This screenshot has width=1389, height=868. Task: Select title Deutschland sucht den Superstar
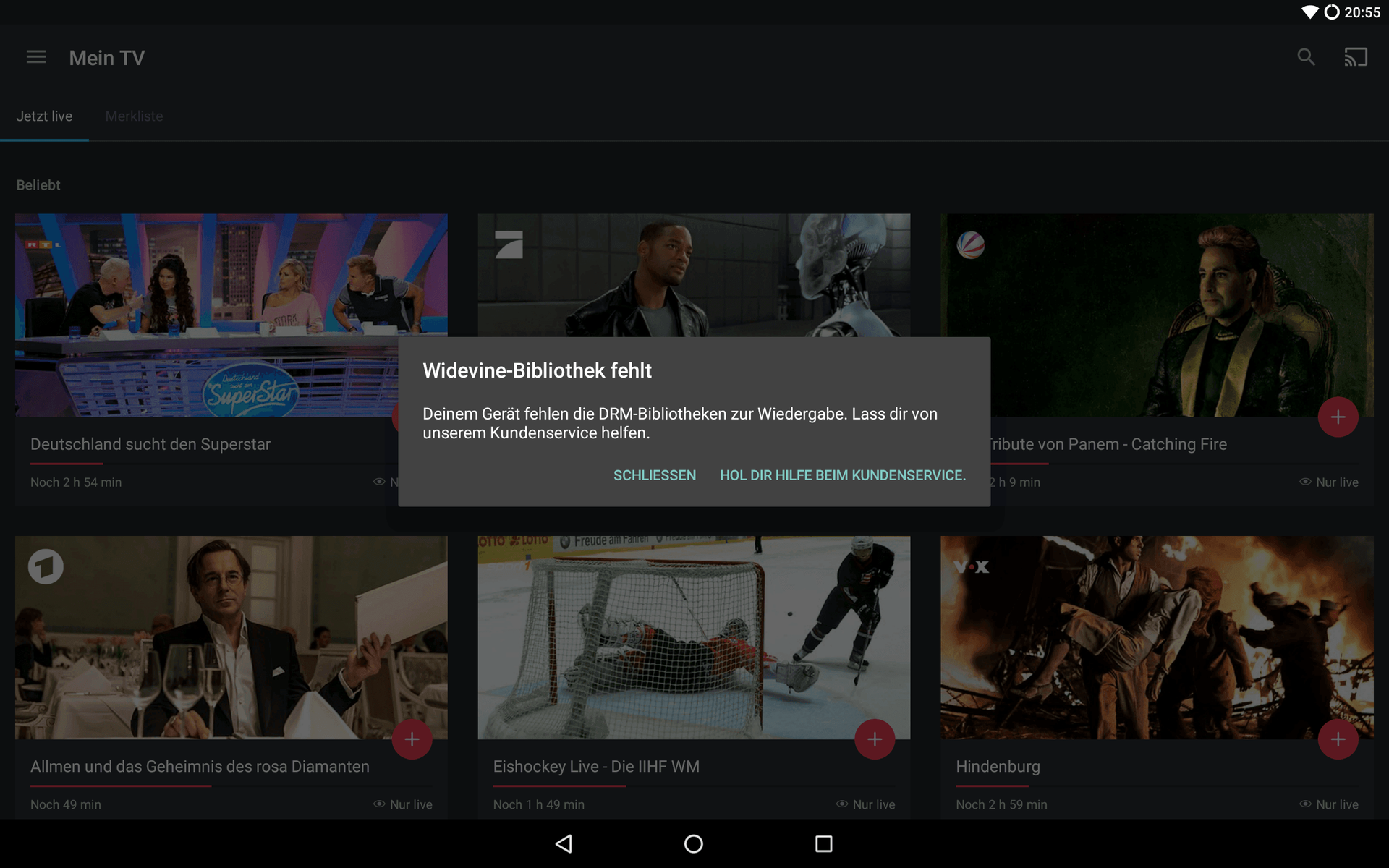tap(150, 444)
